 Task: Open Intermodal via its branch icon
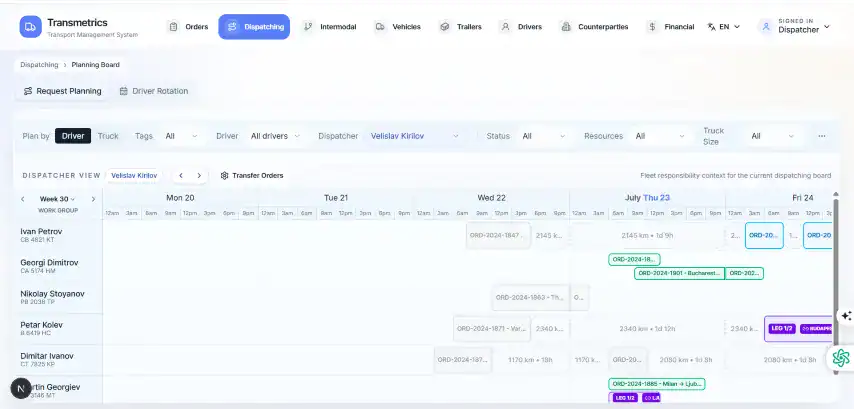308,27
